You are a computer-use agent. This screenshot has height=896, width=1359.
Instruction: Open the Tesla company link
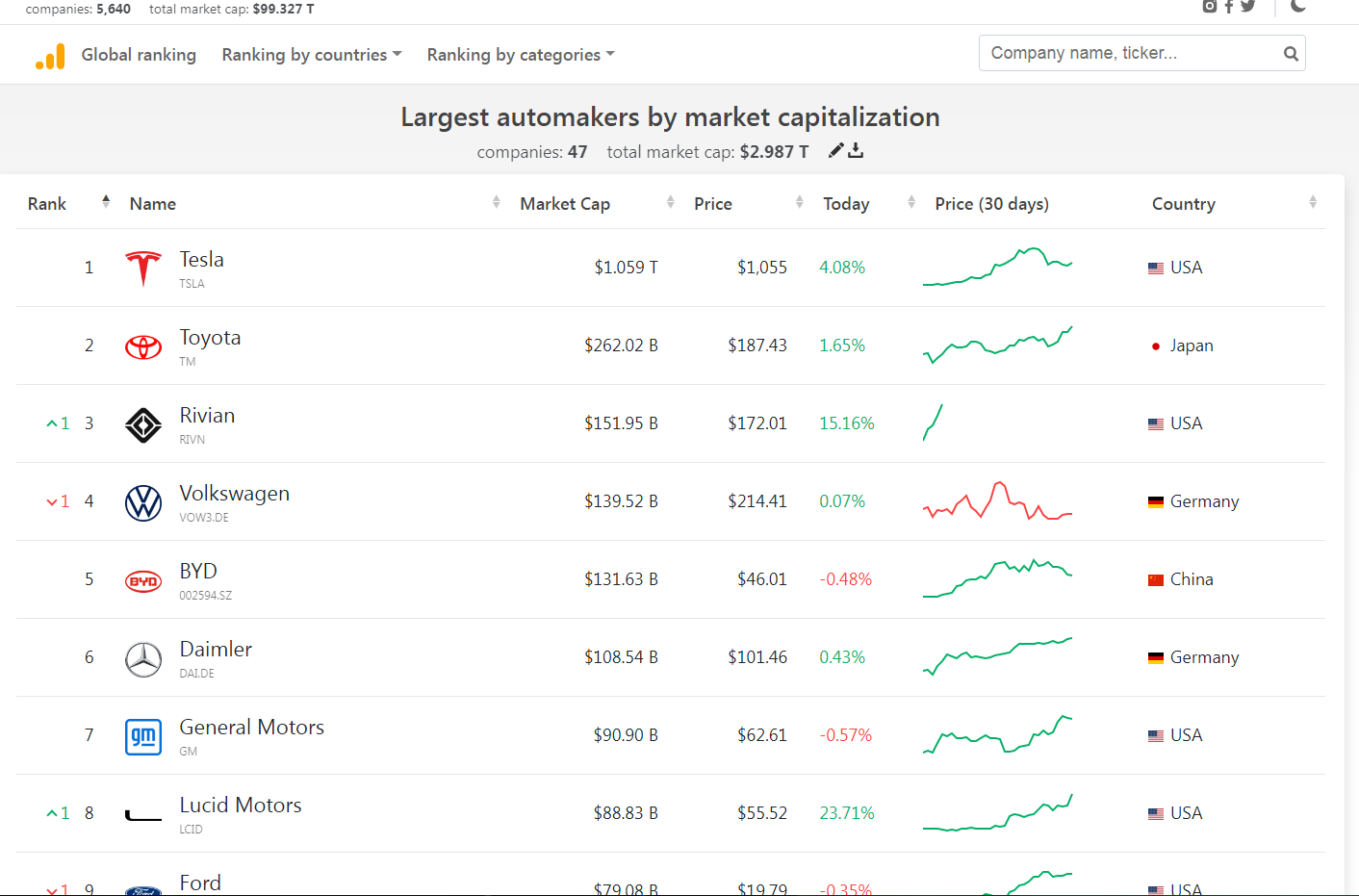point(201,260)
